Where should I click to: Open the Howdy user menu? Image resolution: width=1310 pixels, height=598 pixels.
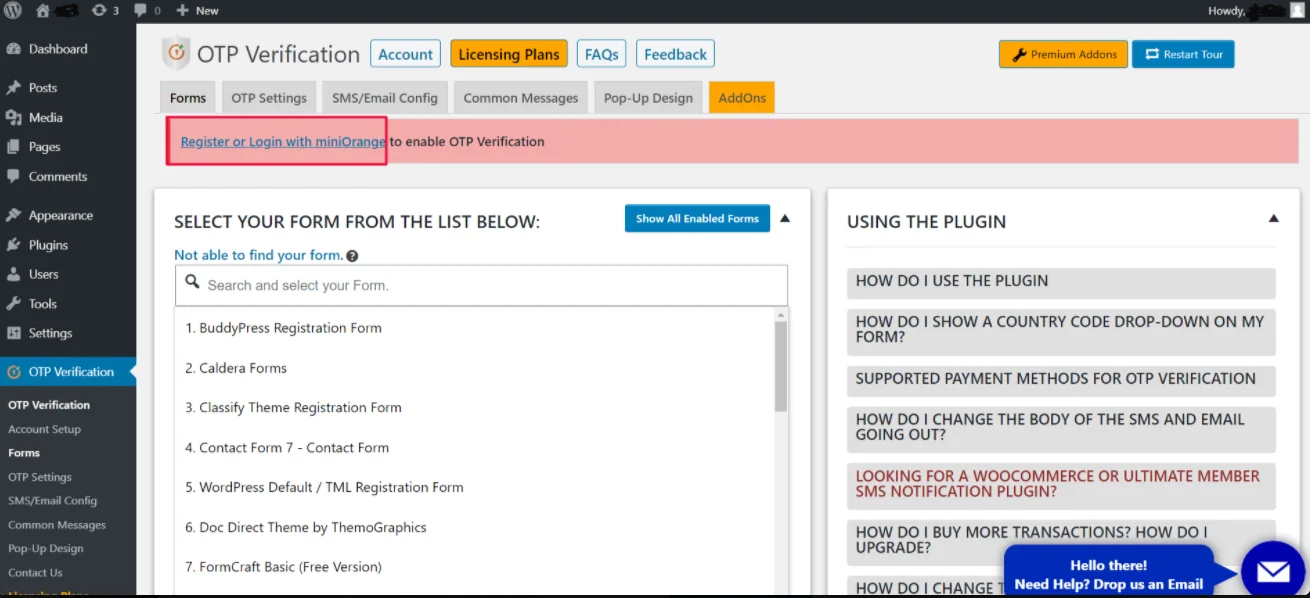click(x=1256, y=11)
